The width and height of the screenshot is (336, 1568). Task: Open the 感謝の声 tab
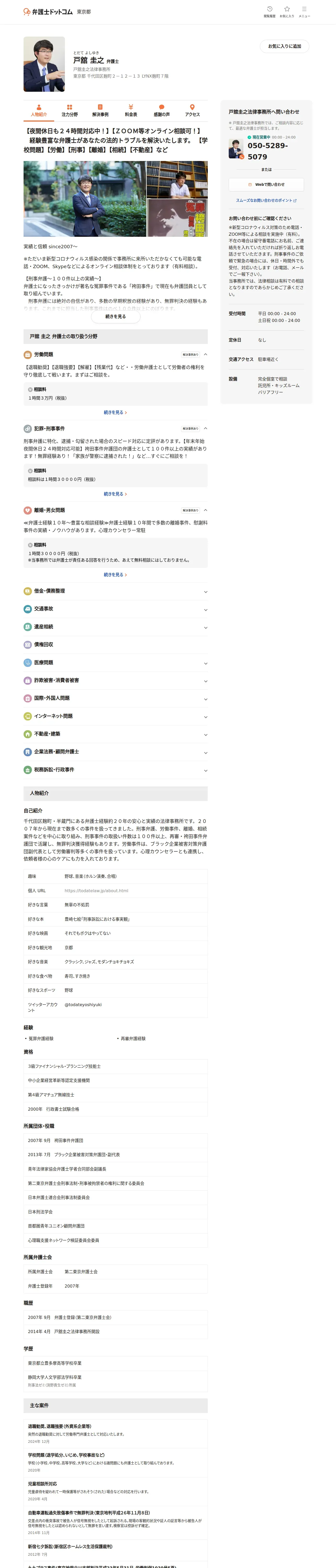pyautogui.click(x=162, y=110)
